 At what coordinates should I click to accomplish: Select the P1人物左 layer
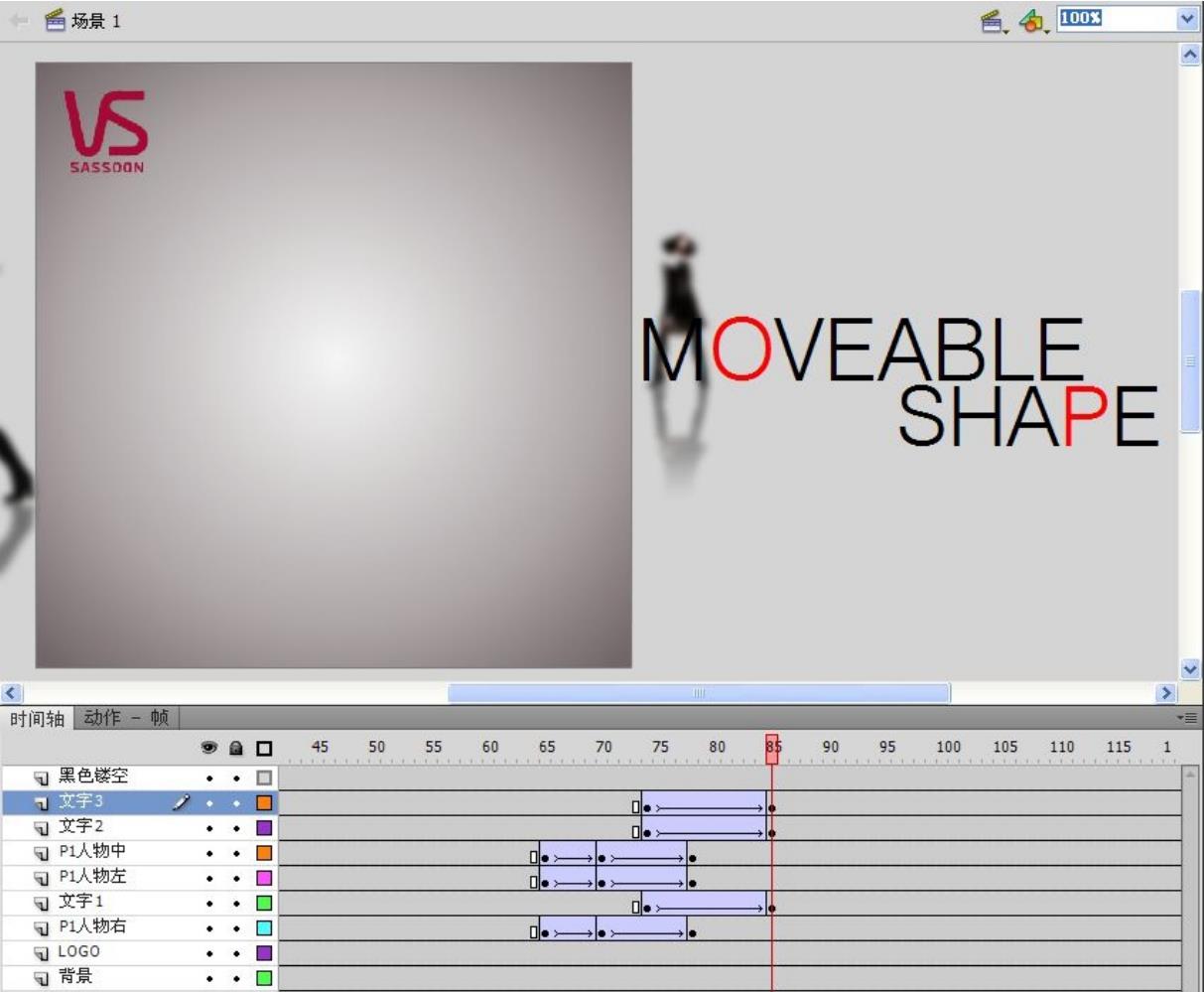point(92,877)
